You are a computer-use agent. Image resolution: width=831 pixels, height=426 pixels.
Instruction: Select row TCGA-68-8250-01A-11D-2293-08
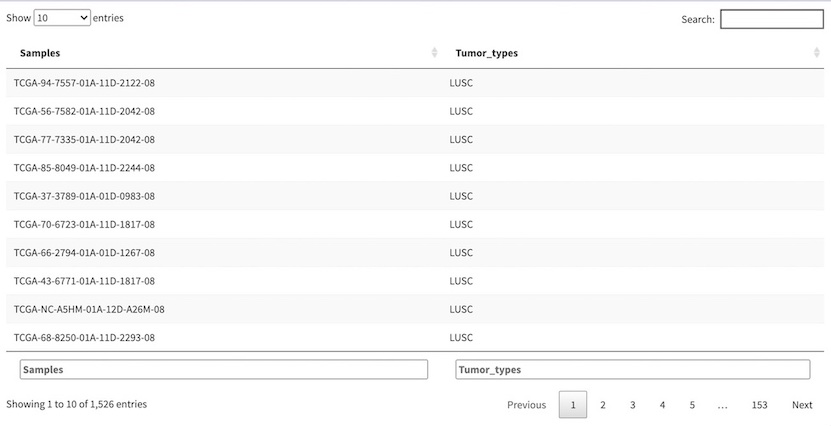click(x=84, y=337)
